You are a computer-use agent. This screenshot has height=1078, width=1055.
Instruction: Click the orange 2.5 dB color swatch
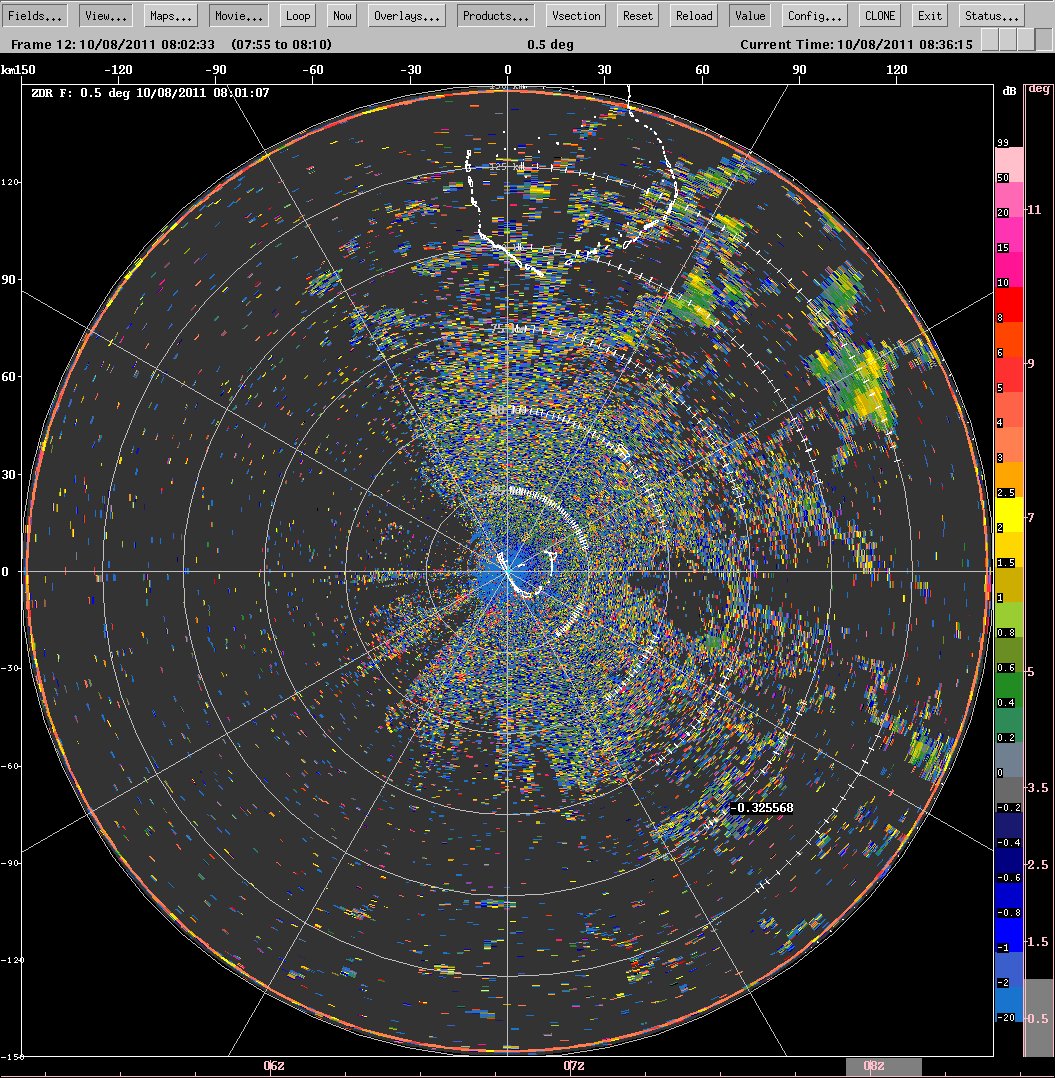[1009, 480]
